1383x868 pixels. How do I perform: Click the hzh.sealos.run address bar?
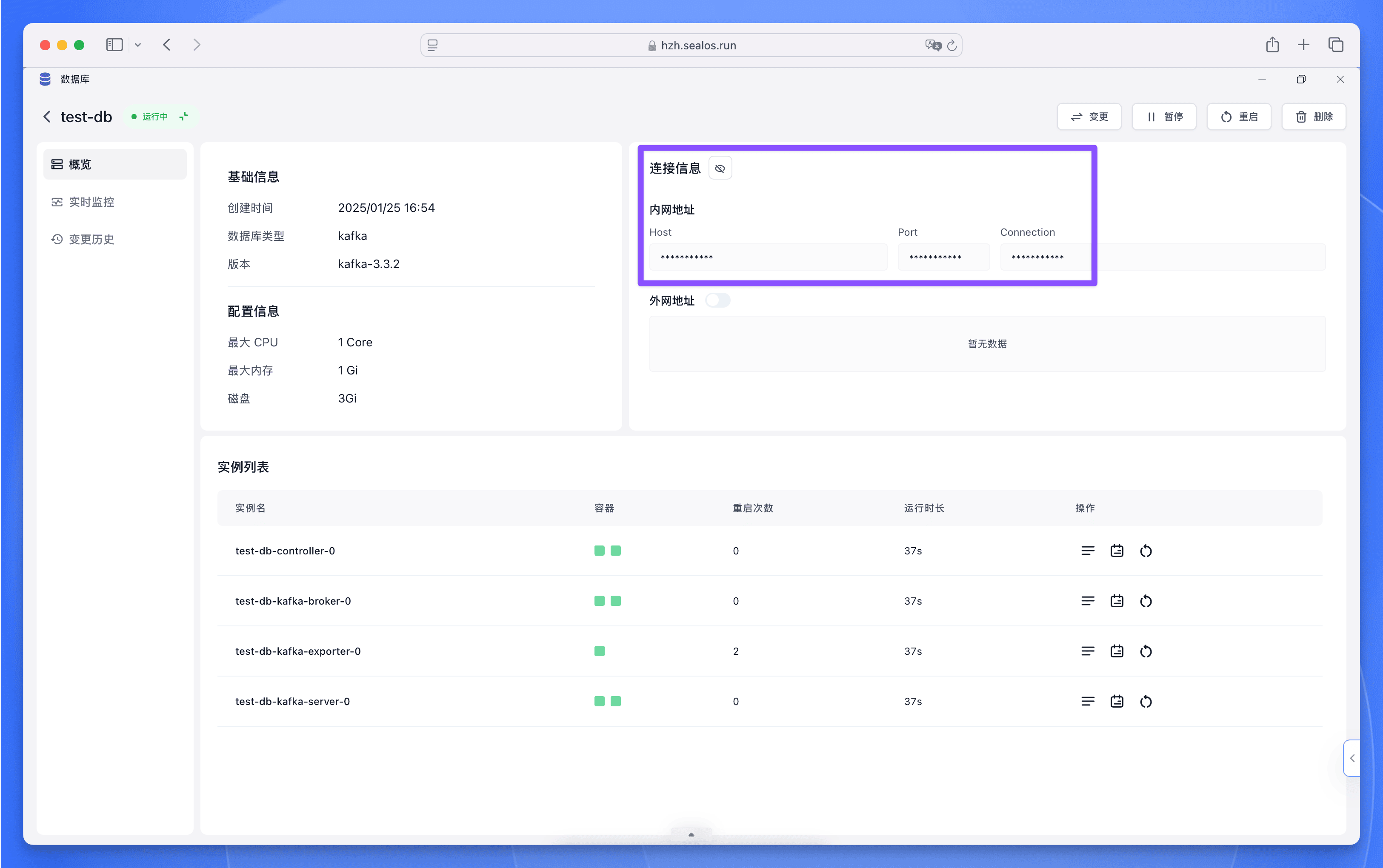(691, 46)
